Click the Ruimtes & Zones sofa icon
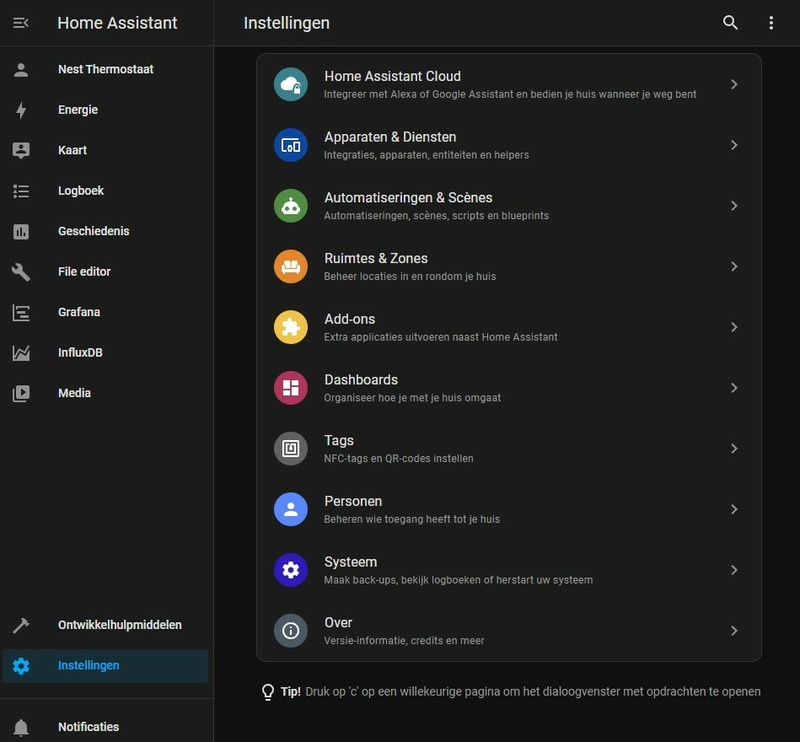The image size is (800, 742). point(291,267)
